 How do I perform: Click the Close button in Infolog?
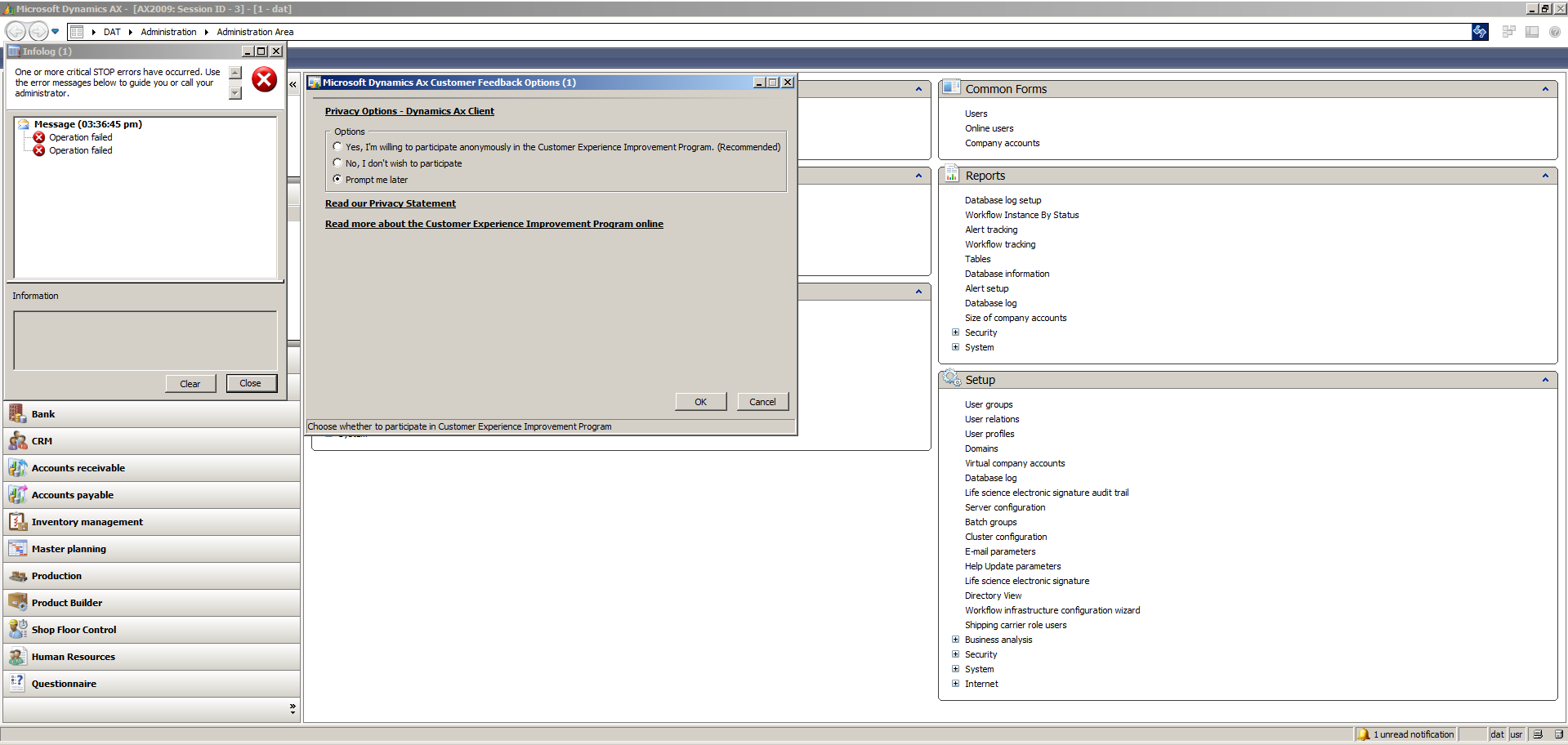(x=251, y=383)
